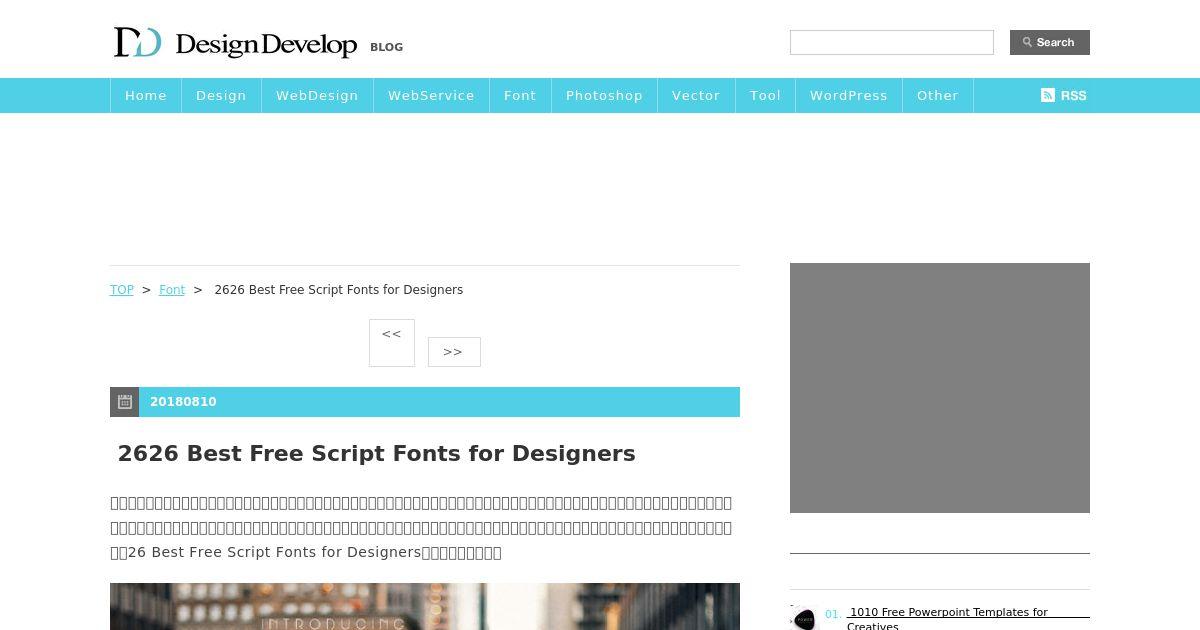Open the Home menu item
The height and width of the screenshot is (630, 1200).
tap(146, 95)
